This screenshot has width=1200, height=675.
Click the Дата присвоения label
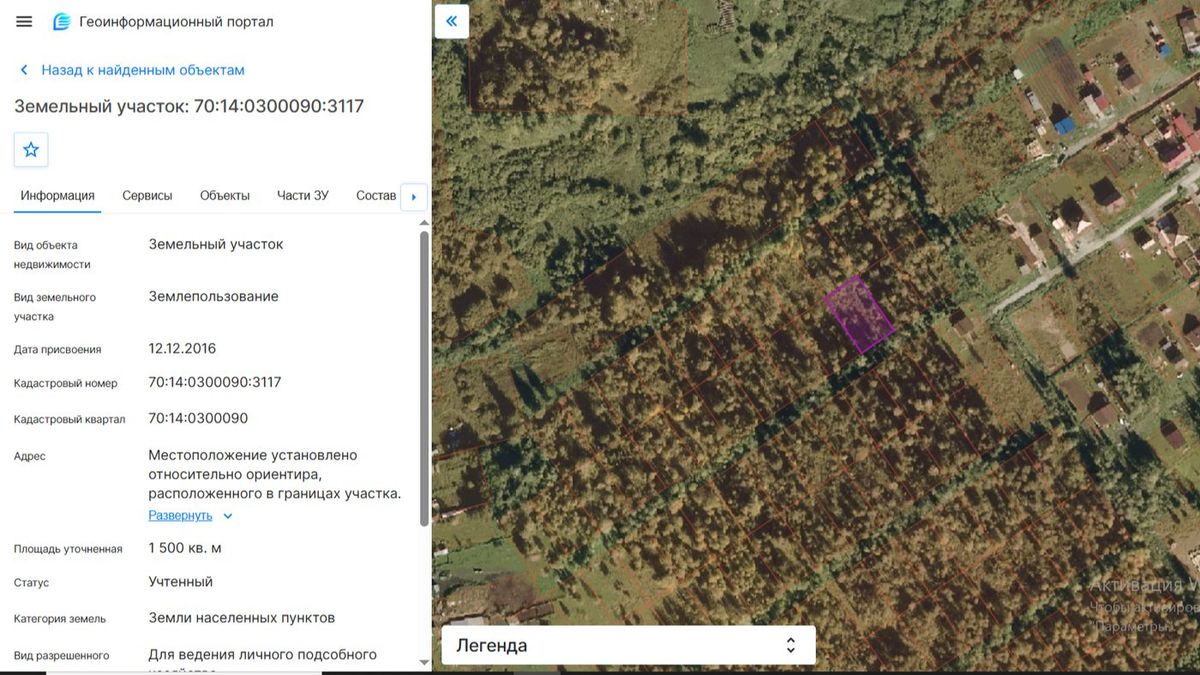[58, 350]
